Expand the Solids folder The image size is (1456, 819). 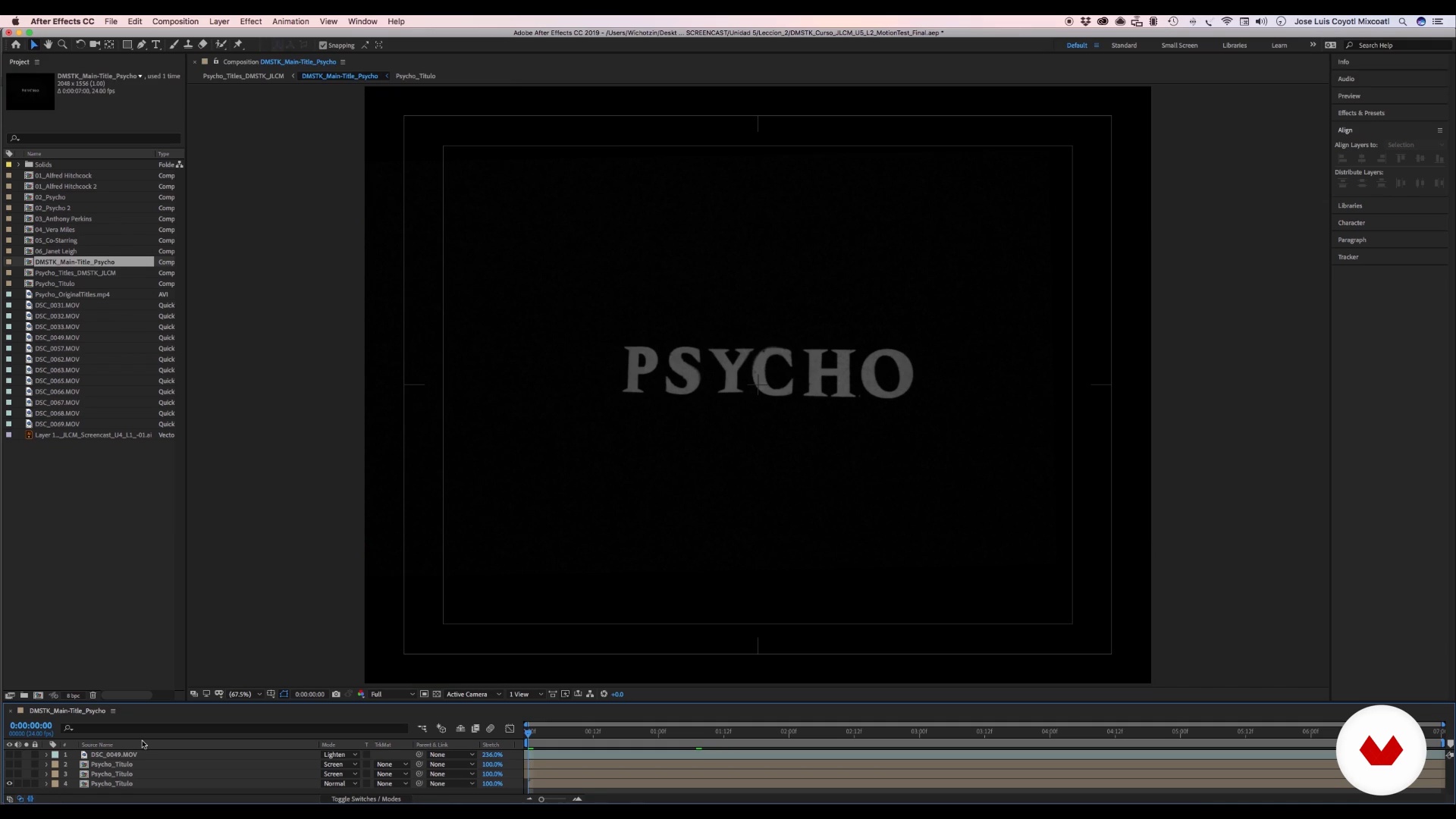click(x=18, y=165)
